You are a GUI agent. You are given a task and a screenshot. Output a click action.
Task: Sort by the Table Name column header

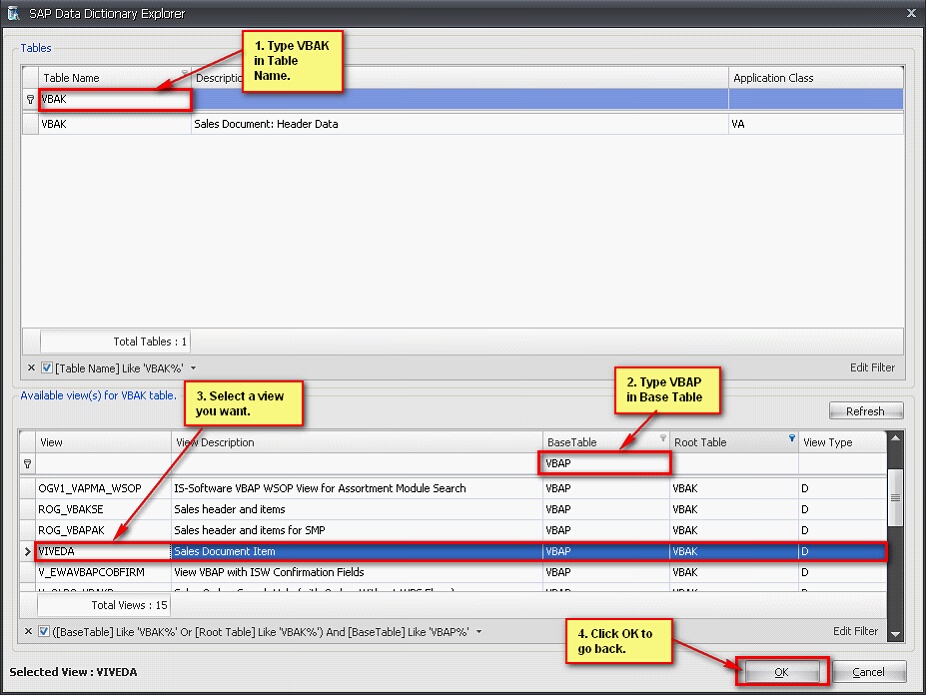(x=115, y=77)
